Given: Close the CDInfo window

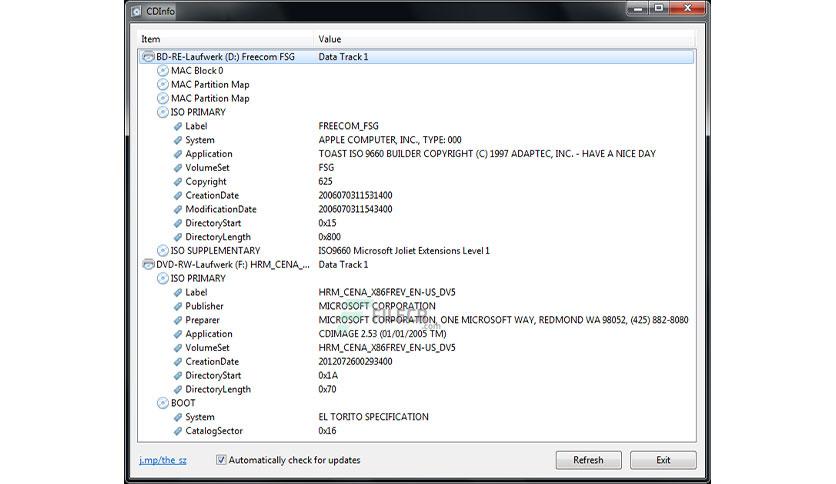Looking at the screenshot, I should pyautogui.click(x=687, y=9).
